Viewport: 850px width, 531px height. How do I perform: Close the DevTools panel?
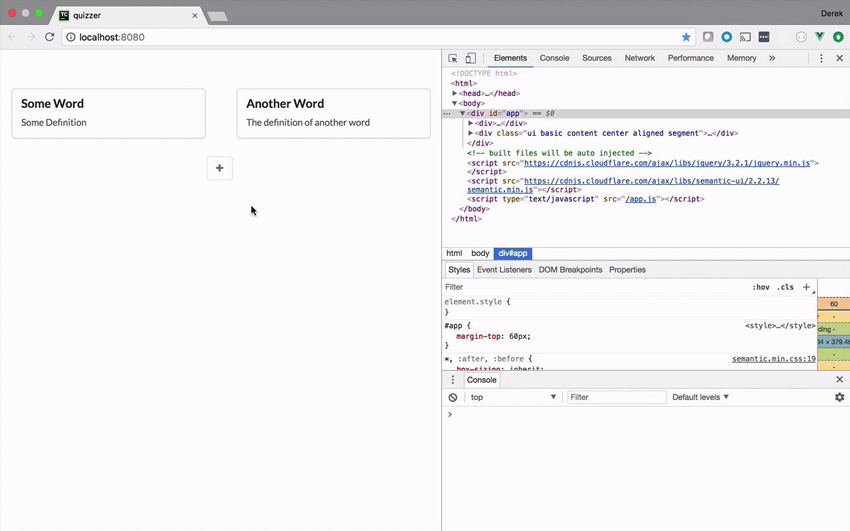(839, 58)
